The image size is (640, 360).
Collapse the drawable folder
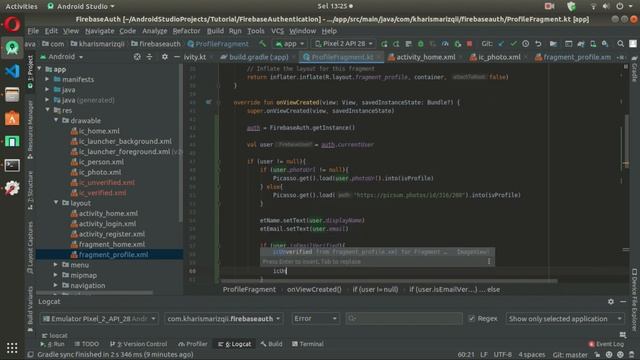coord(56,120)
